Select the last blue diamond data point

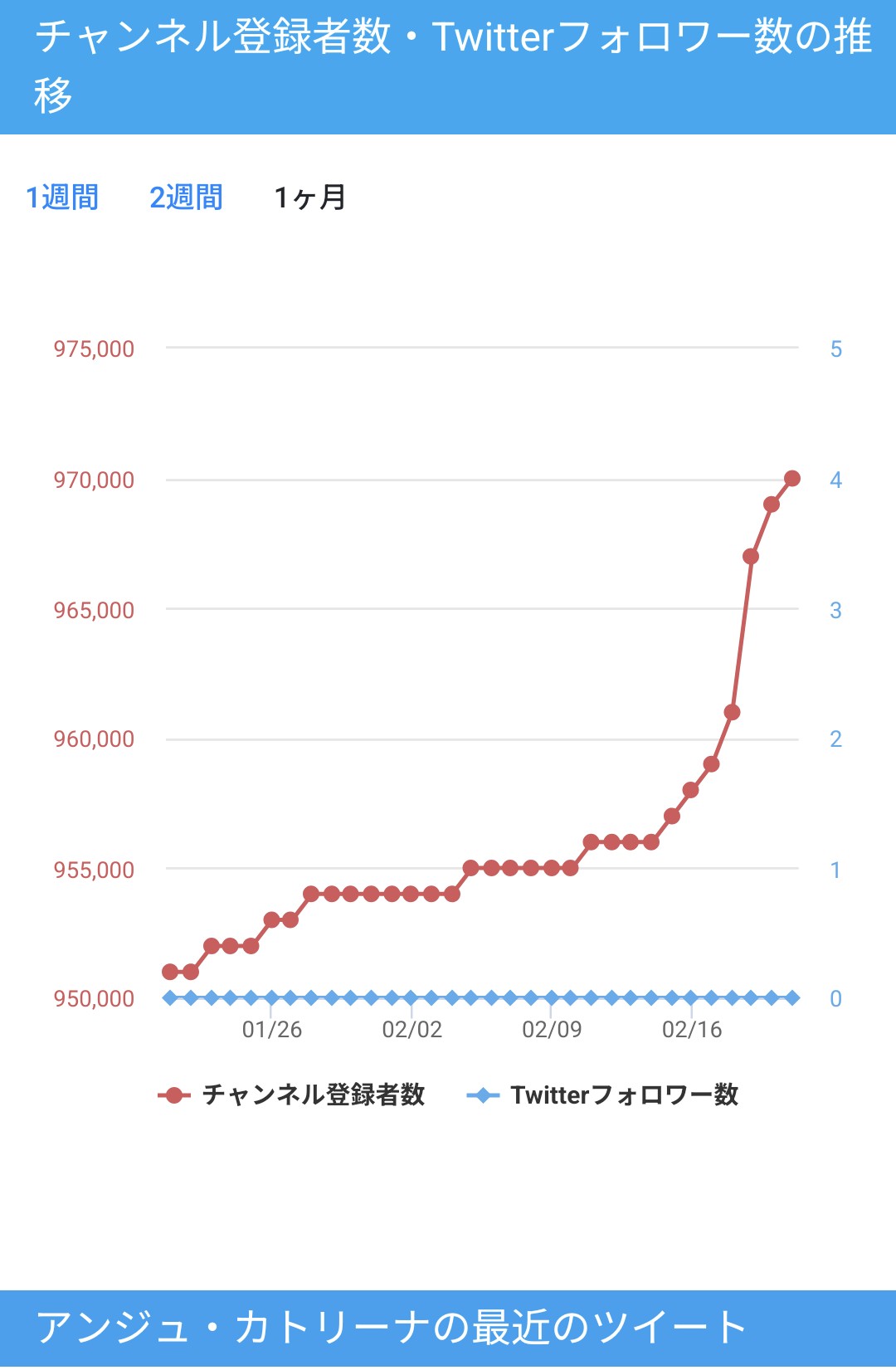click(x=792, y=997)
